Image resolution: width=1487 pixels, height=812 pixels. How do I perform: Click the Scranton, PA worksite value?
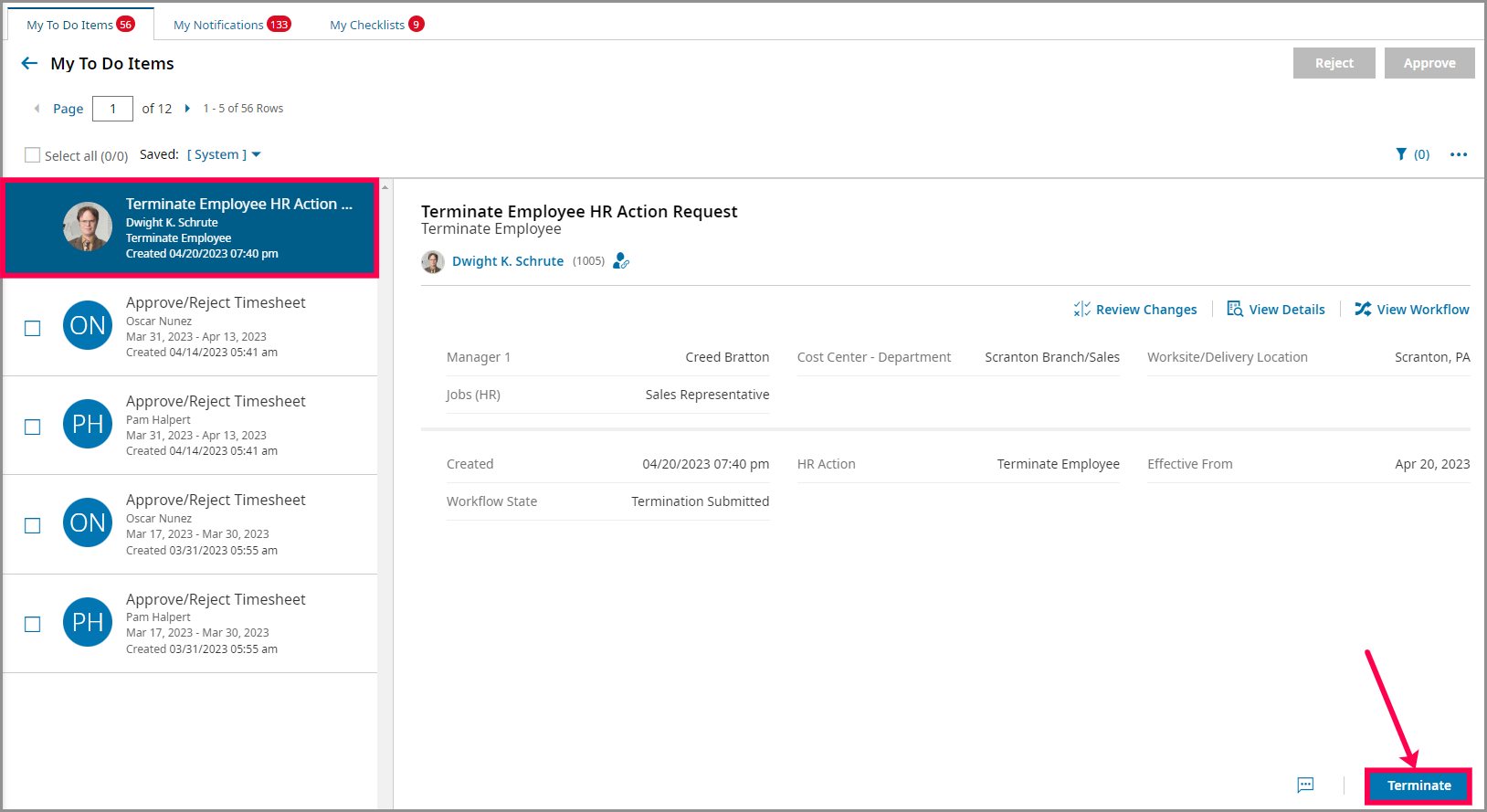click(1432, 357)
